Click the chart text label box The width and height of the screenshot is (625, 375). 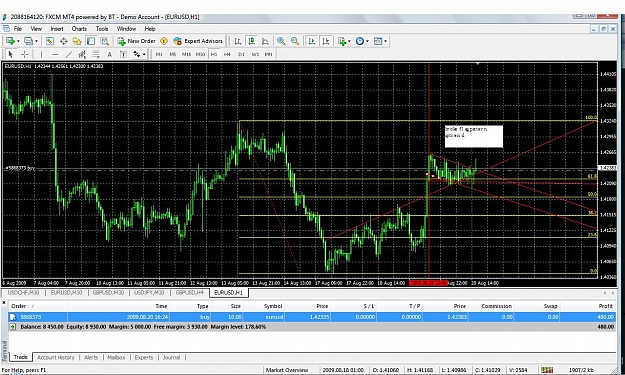coord(474,136)
